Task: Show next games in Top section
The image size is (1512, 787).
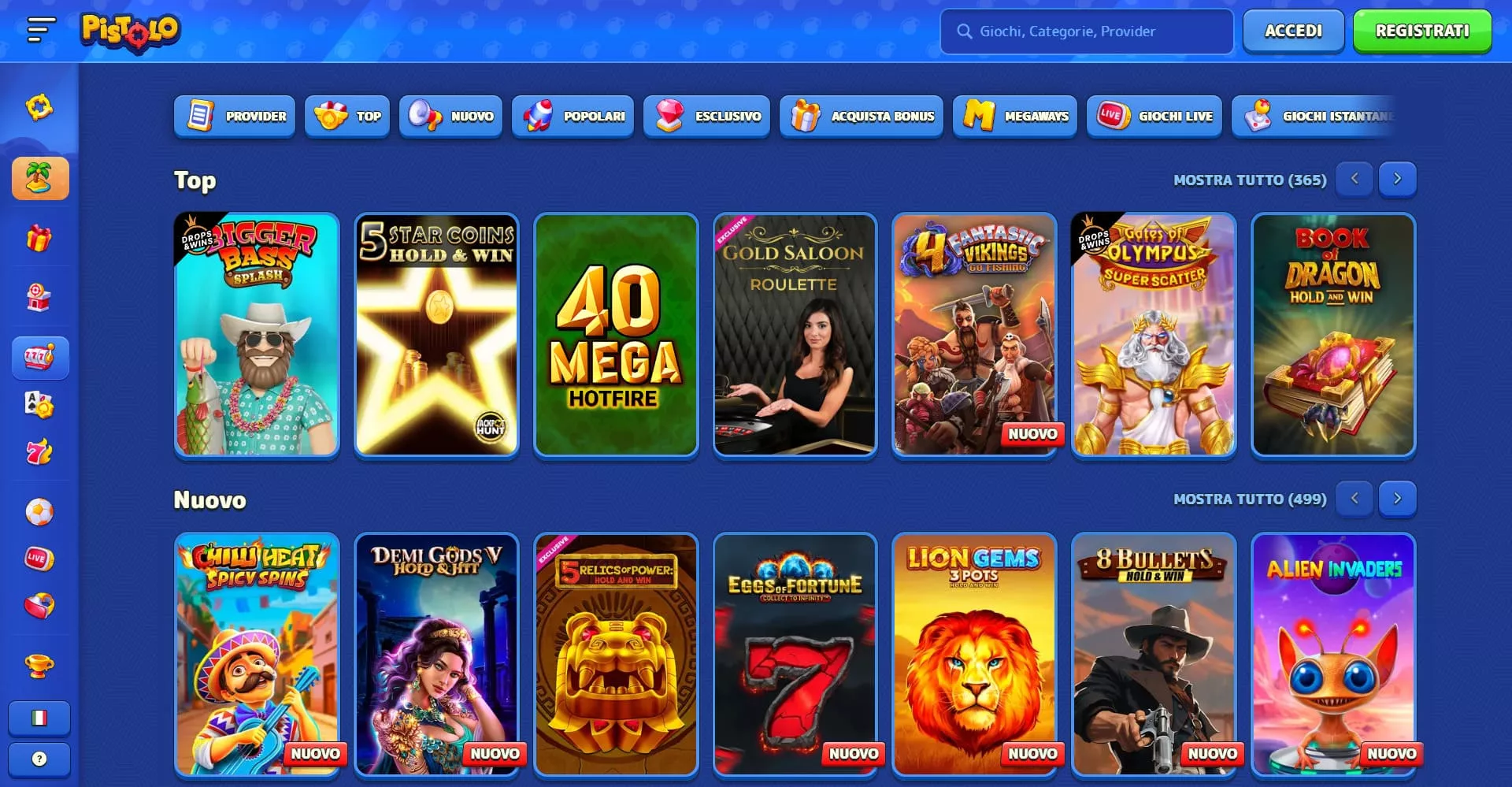Action: point(1397,179)
